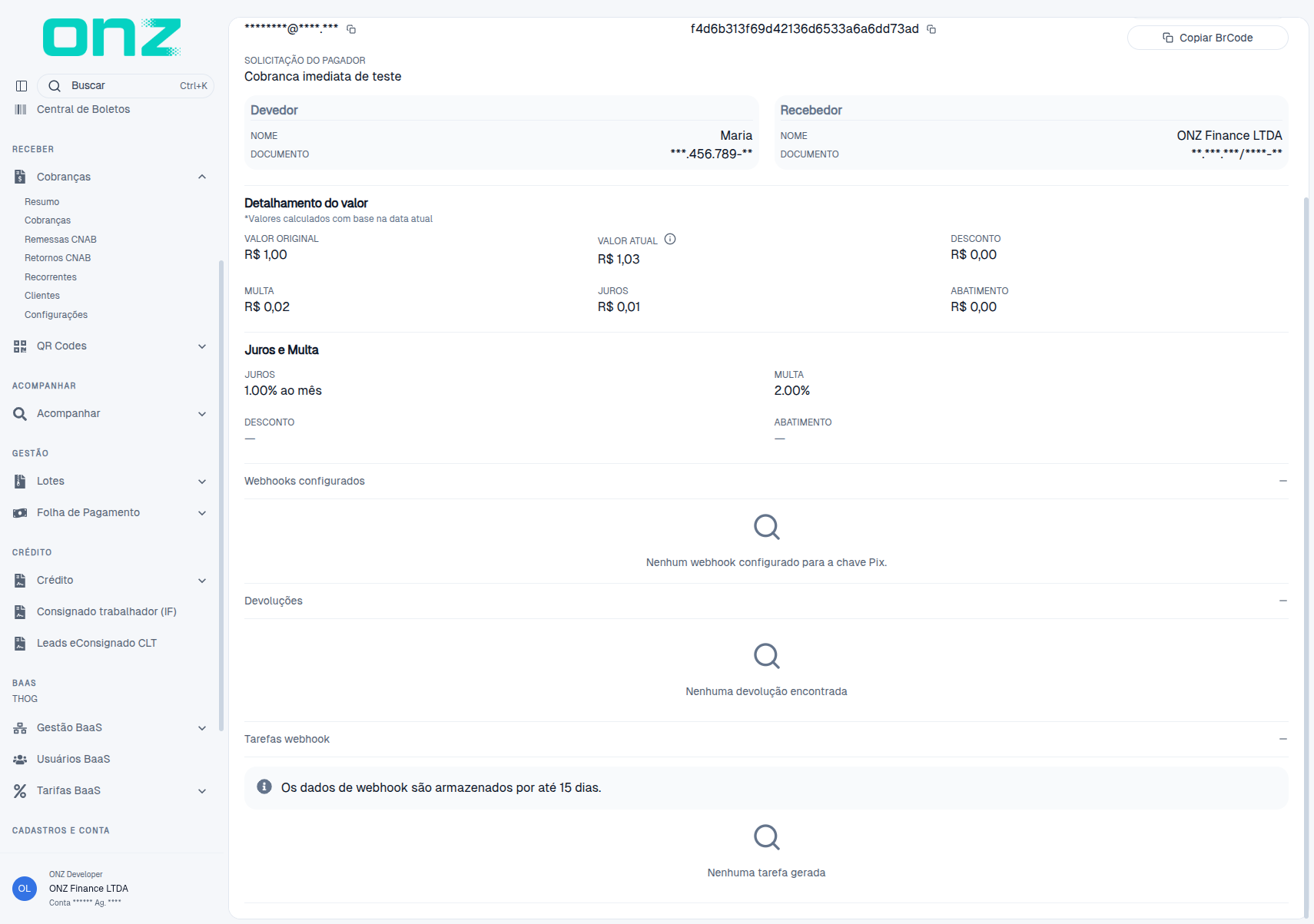
Task: Open Resumo under Cobranças
Action: coord(41,202)
